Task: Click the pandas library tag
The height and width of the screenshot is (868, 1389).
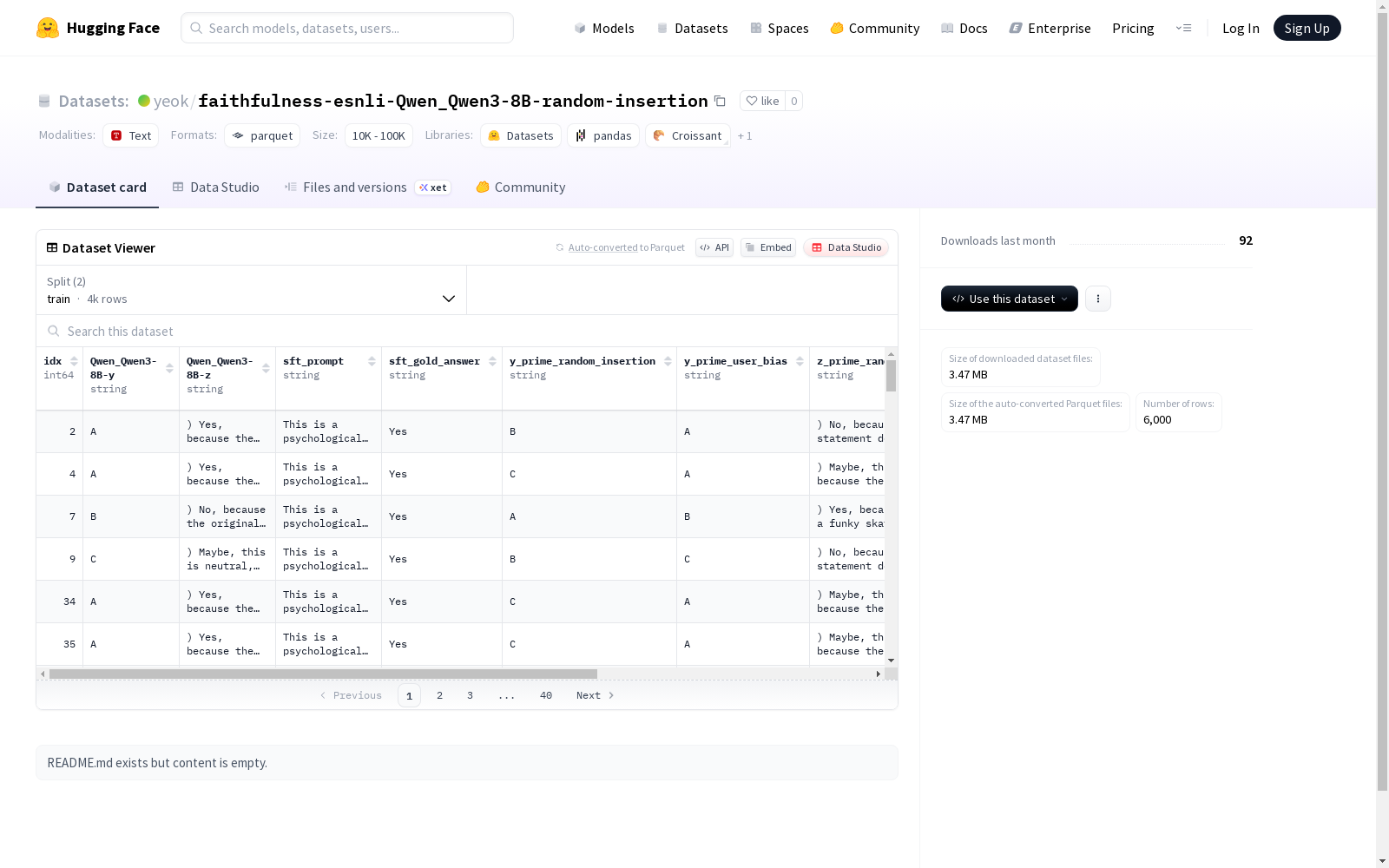Action: coord(603,135)
